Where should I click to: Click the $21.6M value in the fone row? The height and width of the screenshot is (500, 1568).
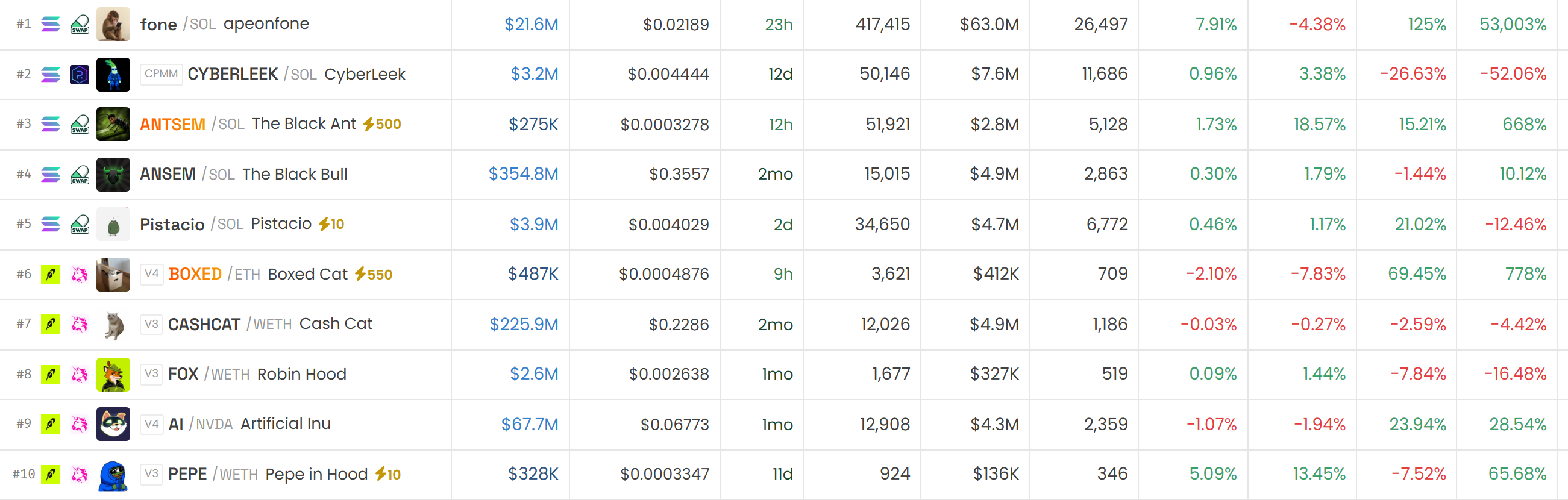532,24
